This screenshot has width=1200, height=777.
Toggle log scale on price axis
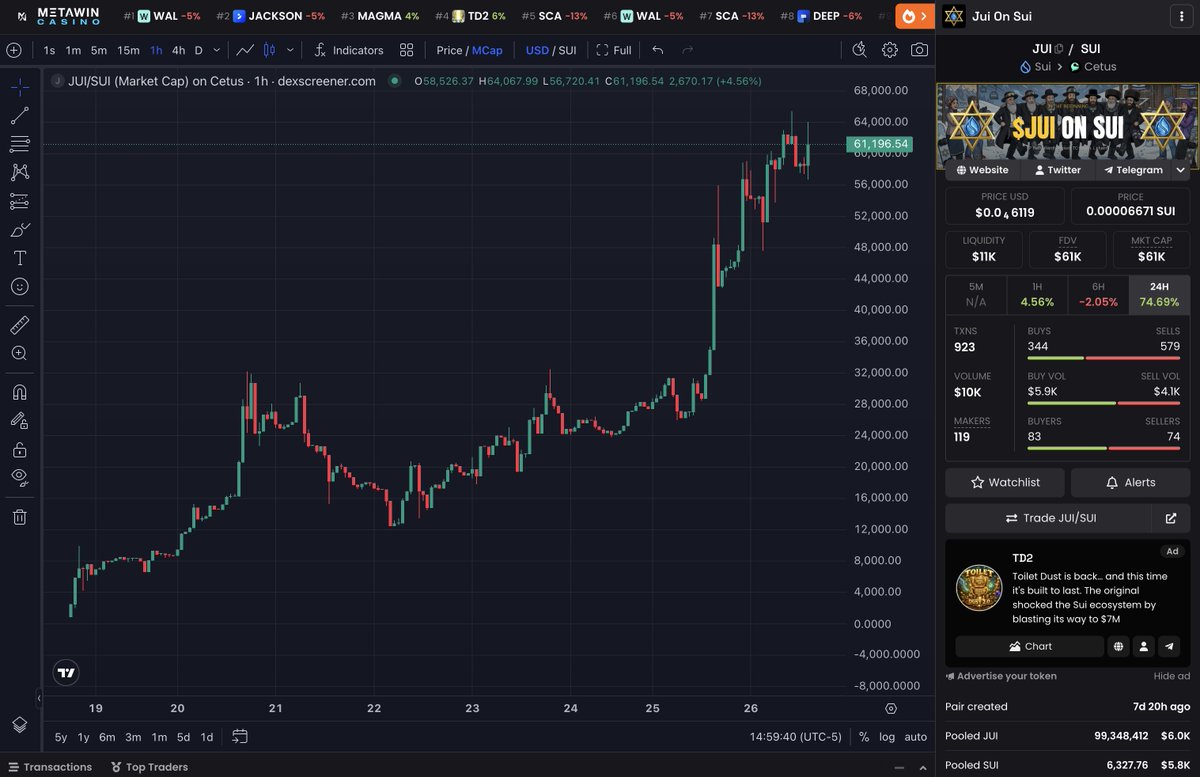887,737
